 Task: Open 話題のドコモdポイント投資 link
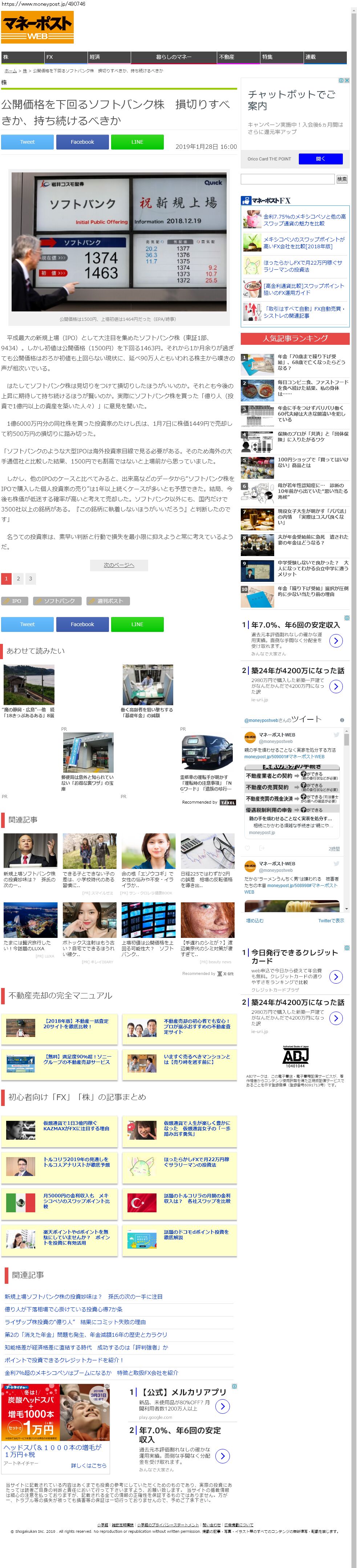point(196,1234)
